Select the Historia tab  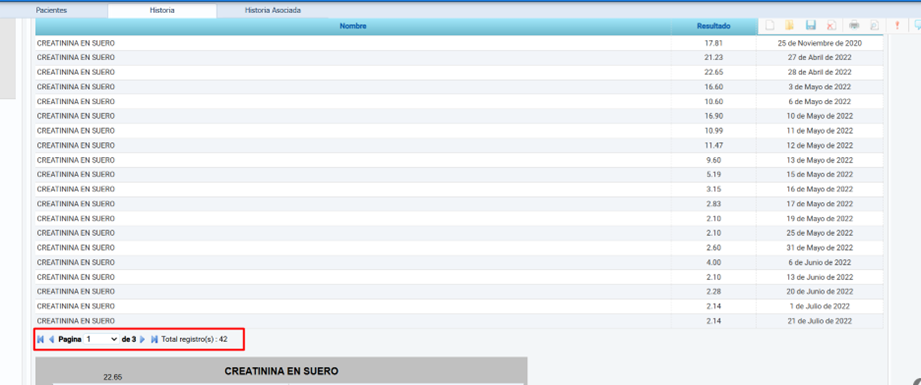click(162, 11)
